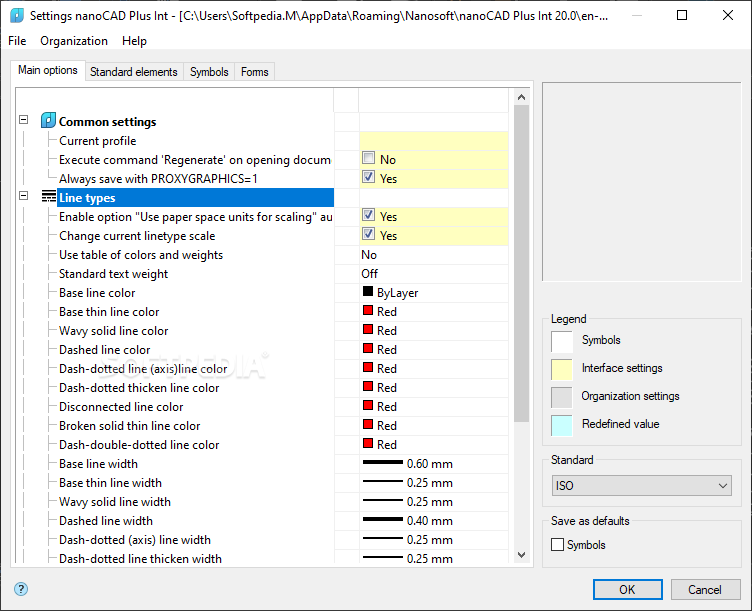The width and height of the screenshot is (752, 611).
Task: Click the Common settings blue icon
Action: [48, 120]
